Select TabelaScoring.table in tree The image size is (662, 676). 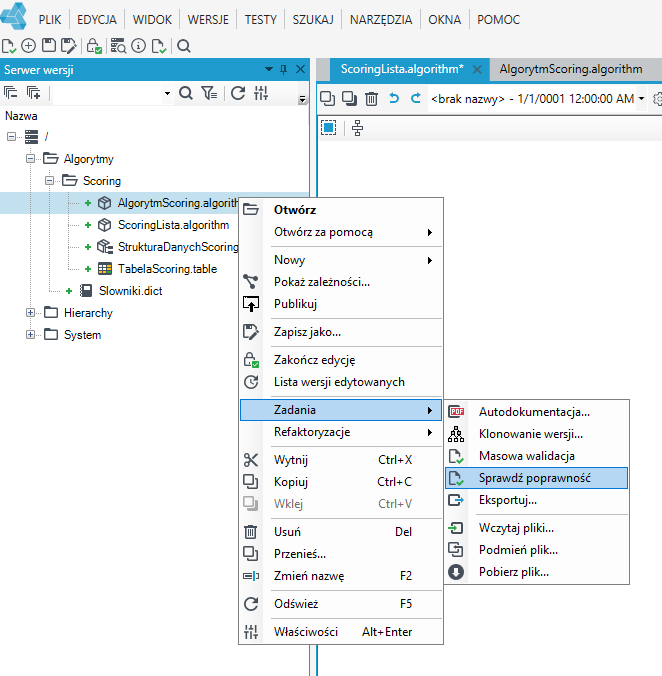tap(167, 269)
